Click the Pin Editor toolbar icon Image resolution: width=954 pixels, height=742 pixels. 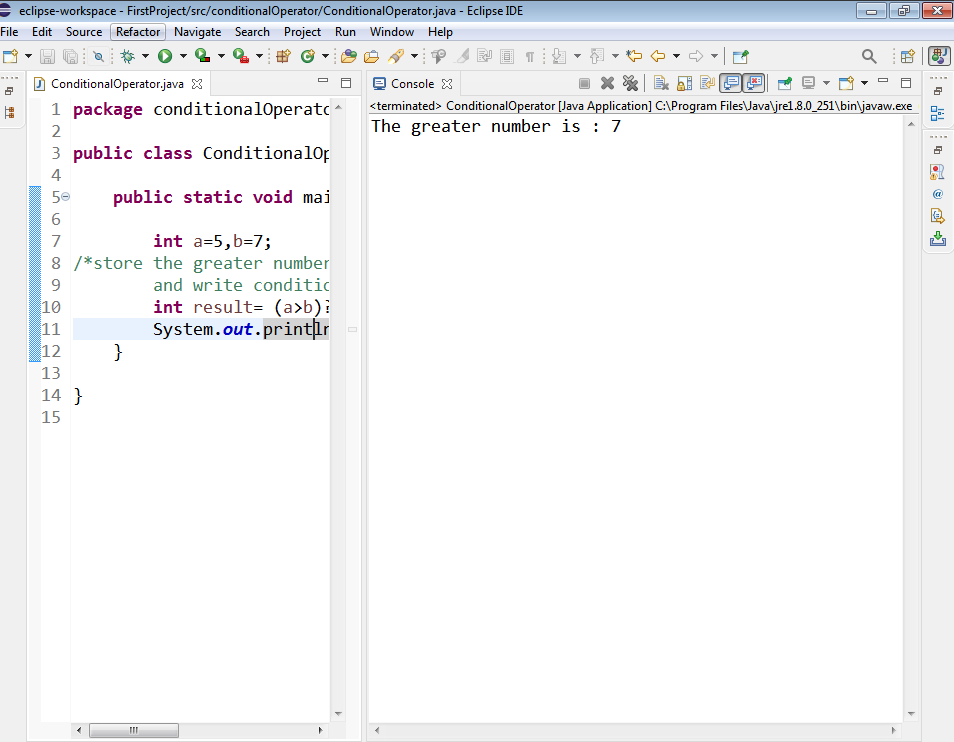tap(740, 57)
